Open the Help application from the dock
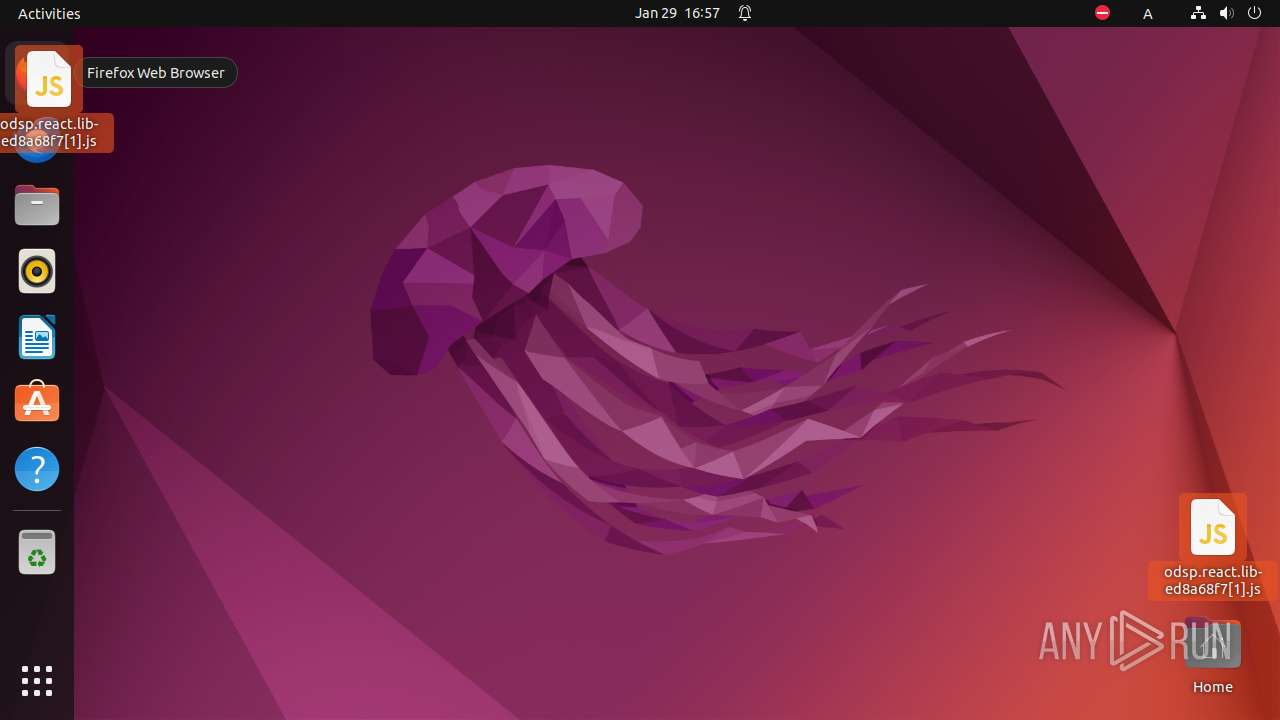Image resolution: width=1280 pixels, height=720 pixels. (x=37, y=469)
